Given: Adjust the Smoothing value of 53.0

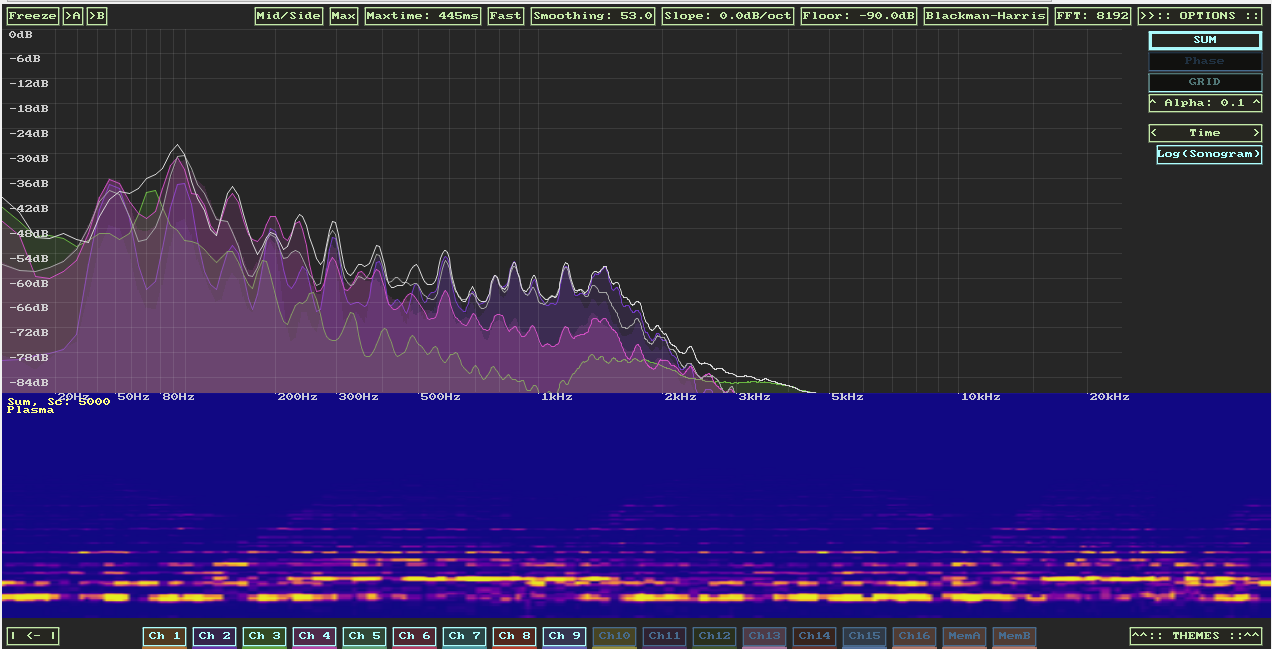Looking at the screenshot, I should click(x=593, y=15).
